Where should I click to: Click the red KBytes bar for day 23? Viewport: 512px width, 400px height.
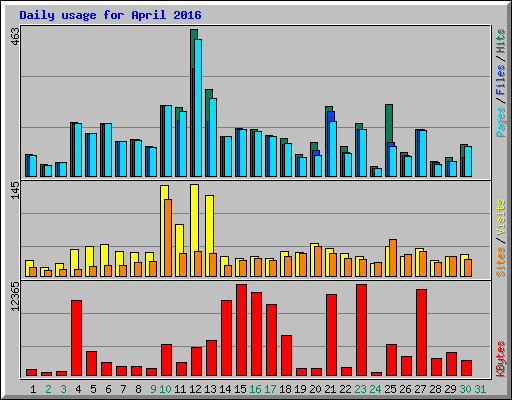(361, 330)
